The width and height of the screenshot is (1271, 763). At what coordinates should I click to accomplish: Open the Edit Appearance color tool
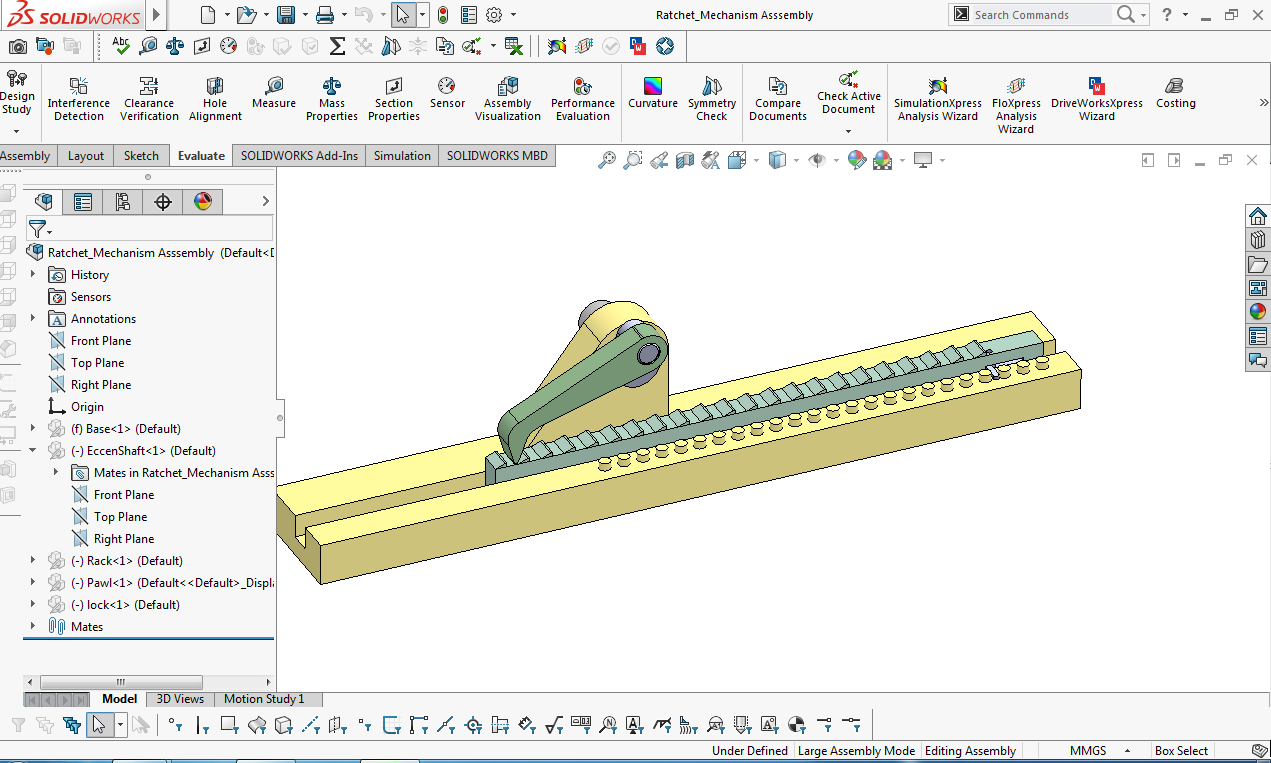pos(856,160)
